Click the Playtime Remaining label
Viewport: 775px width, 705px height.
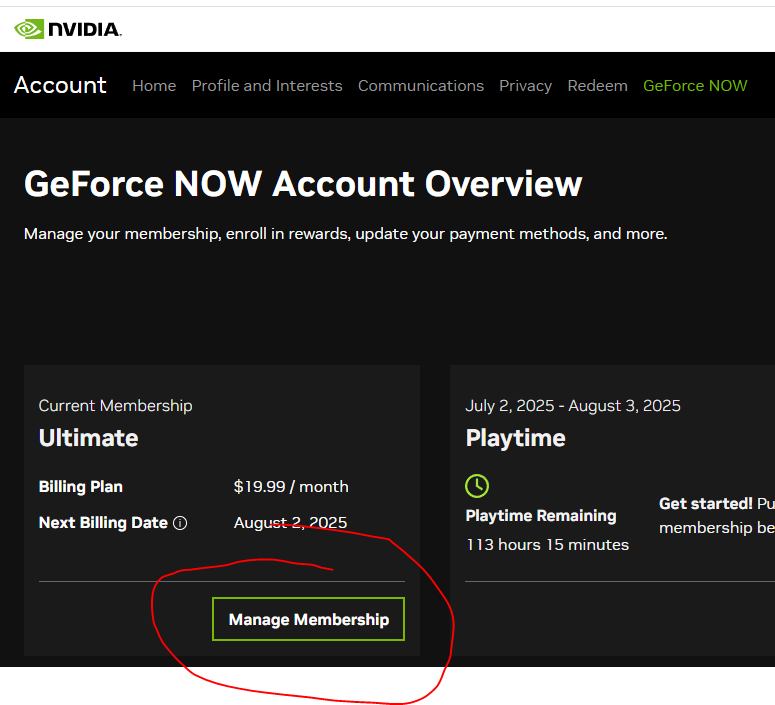(541, 516)
